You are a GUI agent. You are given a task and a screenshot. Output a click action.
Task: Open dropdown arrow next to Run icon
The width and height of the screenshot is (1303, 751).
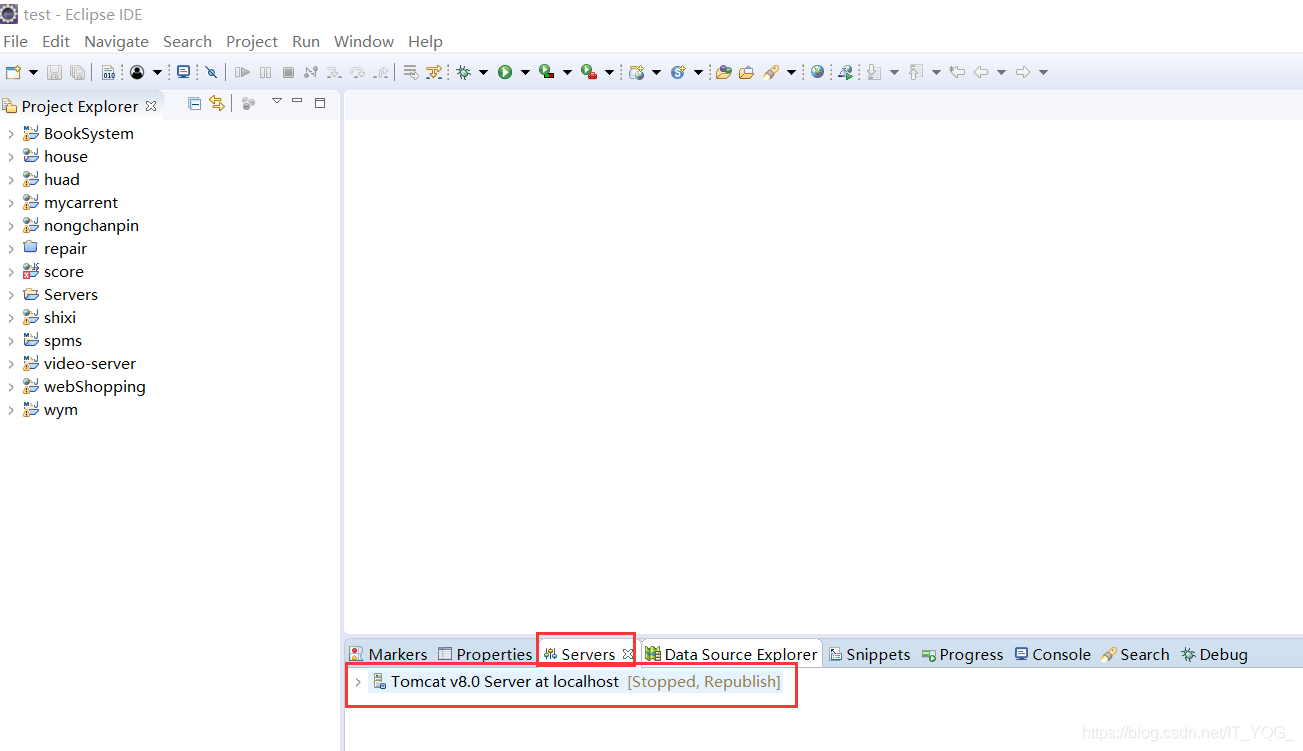pos(526,72)
